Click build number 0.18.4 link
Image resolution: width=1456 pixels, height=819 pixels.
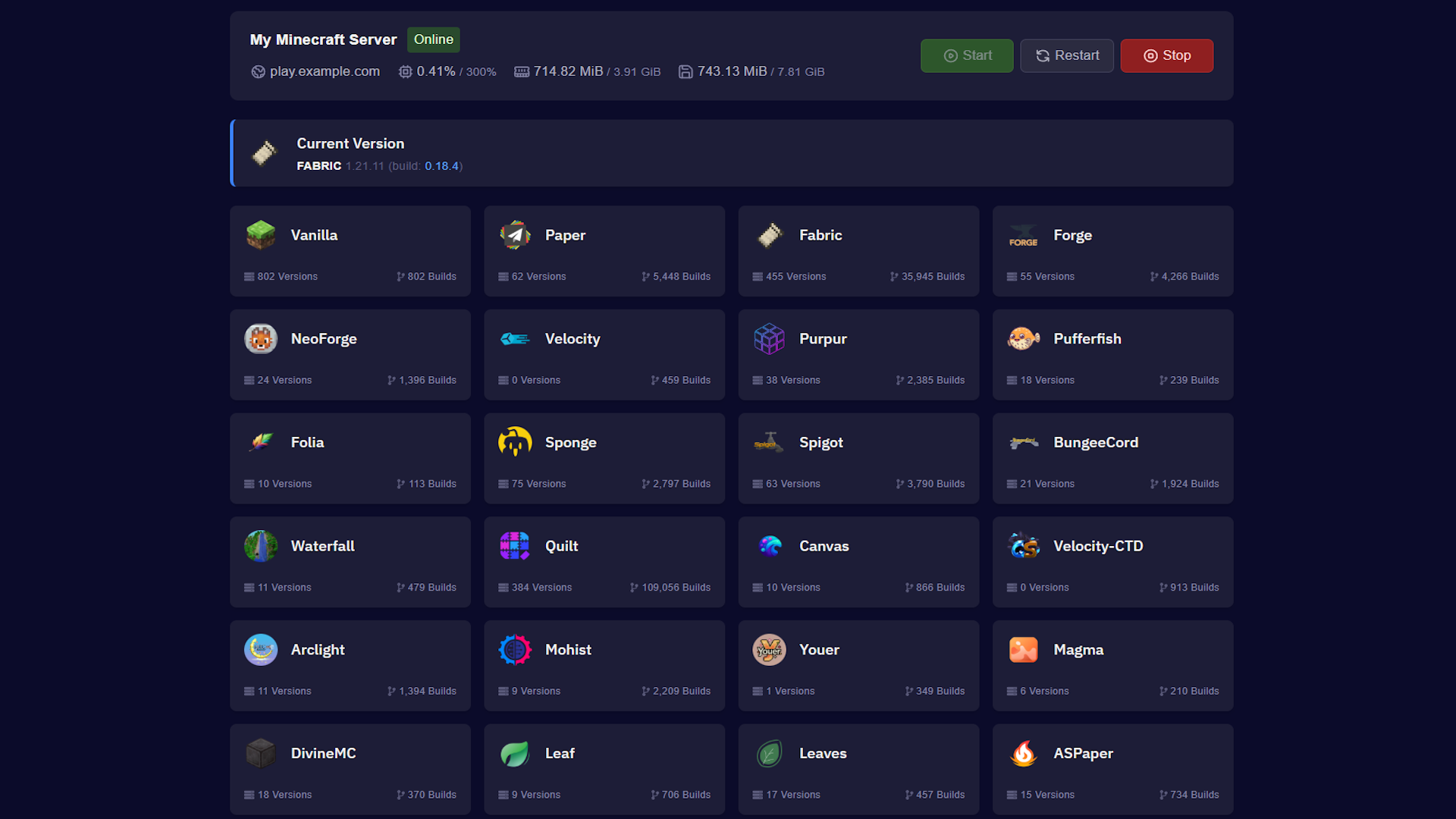[x=441, y=166]
